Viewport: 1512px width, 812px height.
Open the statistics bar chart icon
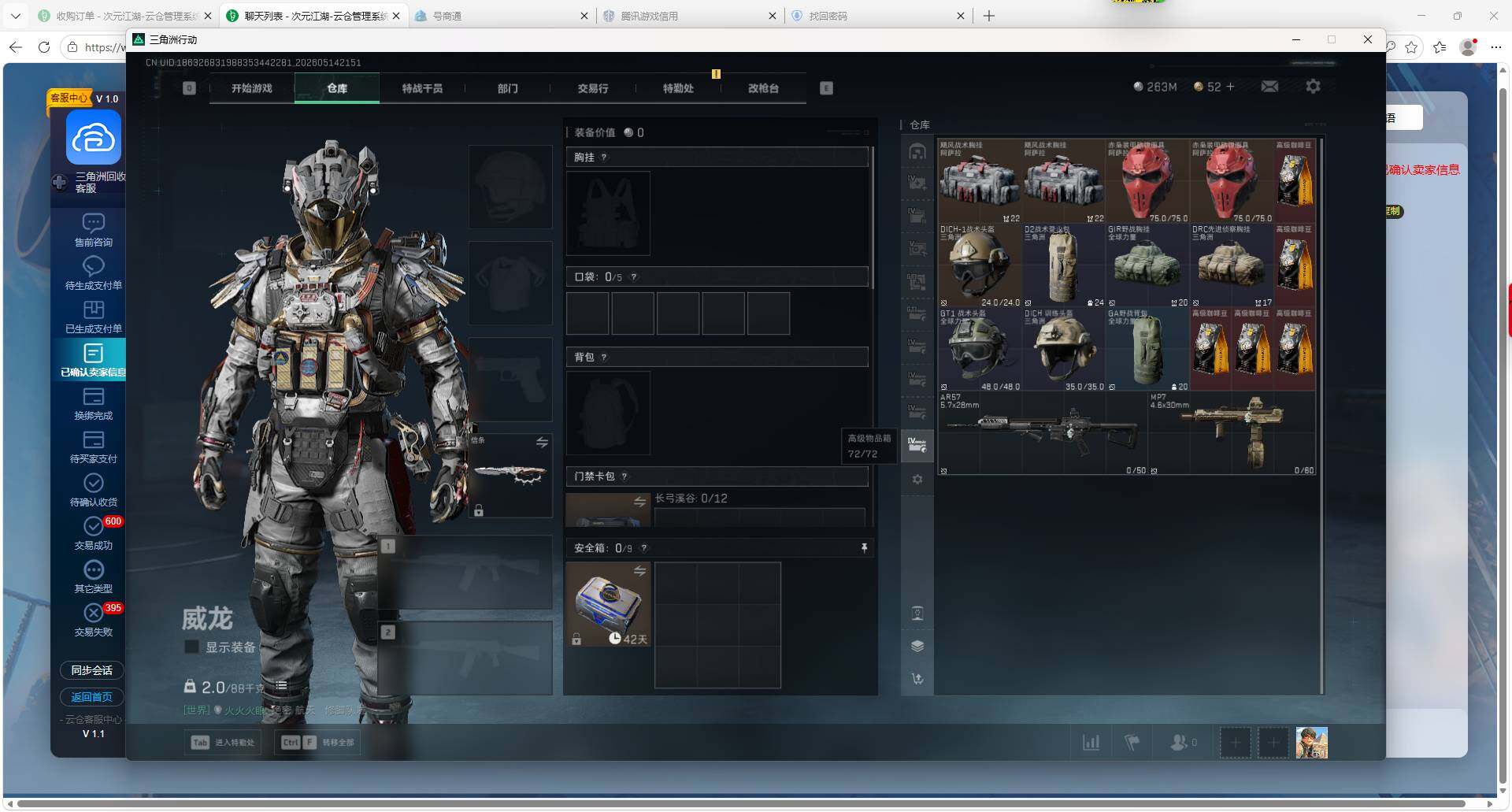[x=1091, y=742]
